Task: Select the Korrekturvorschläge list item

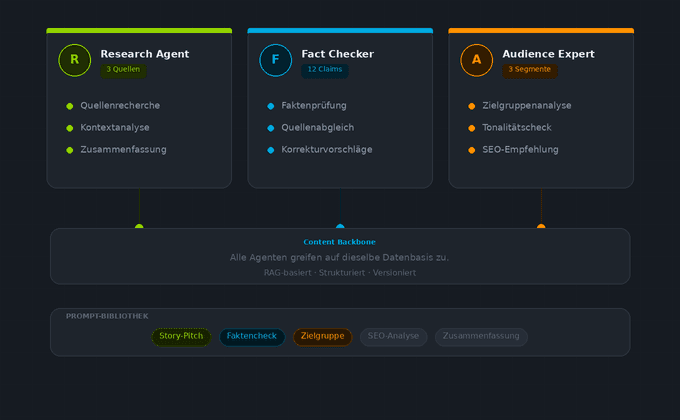Action: tap(327, 150)
